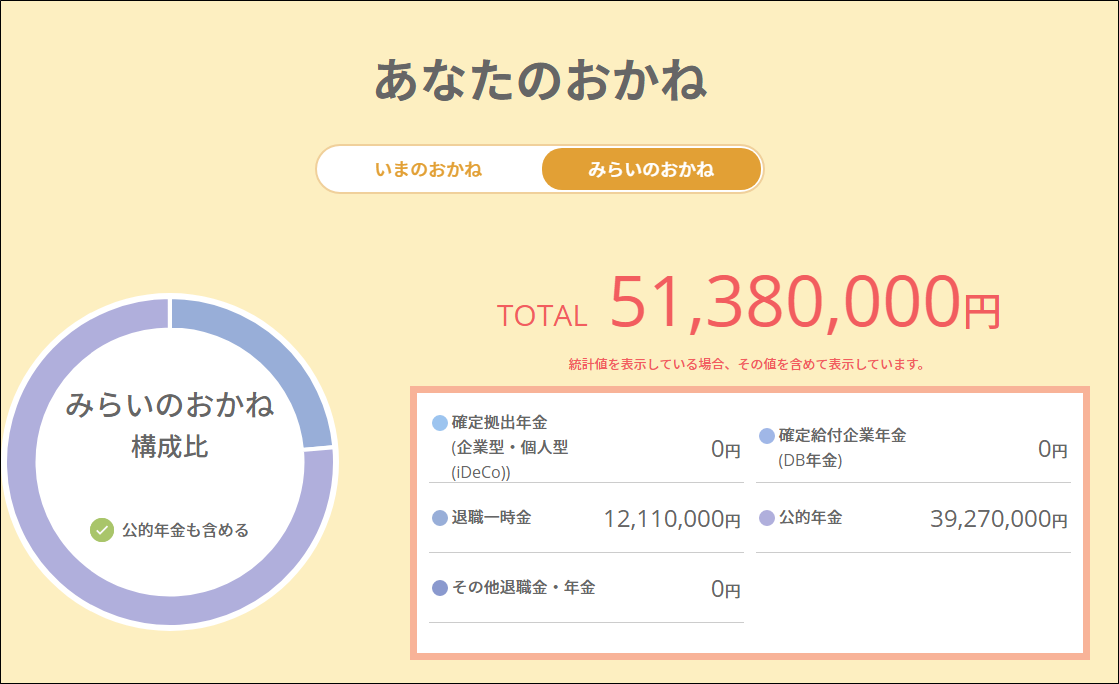Select the 公的年金 label in list
Viewport: 1119px width, 684px height.
click(x=810, y=518)
